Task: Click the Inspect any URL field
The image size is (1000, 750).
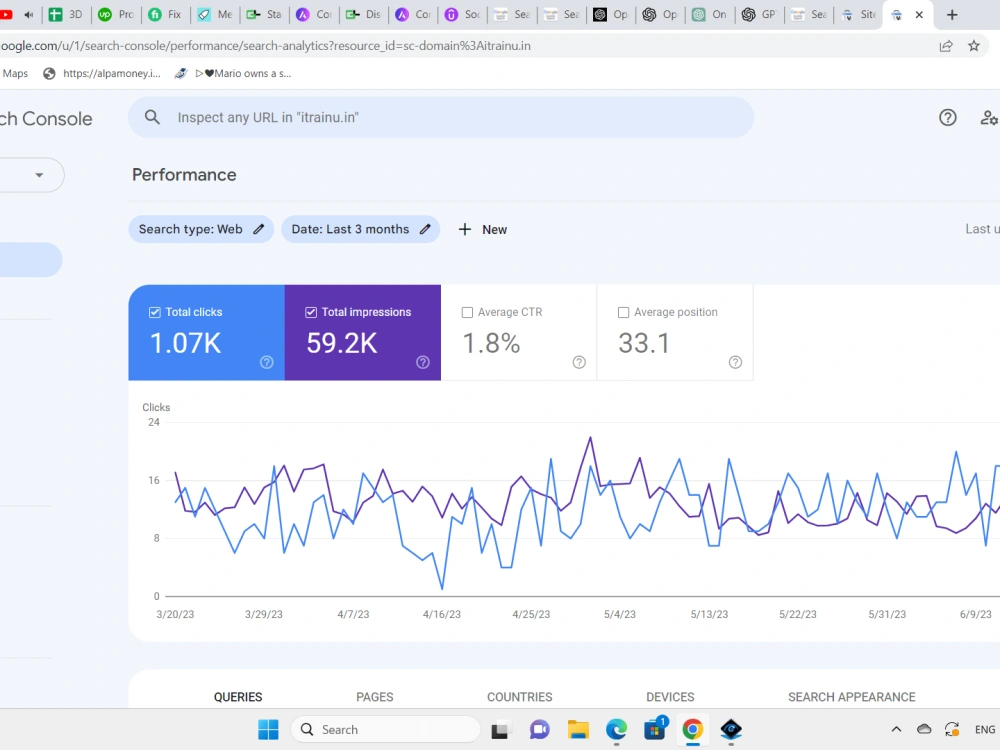Action: [441, 117]
